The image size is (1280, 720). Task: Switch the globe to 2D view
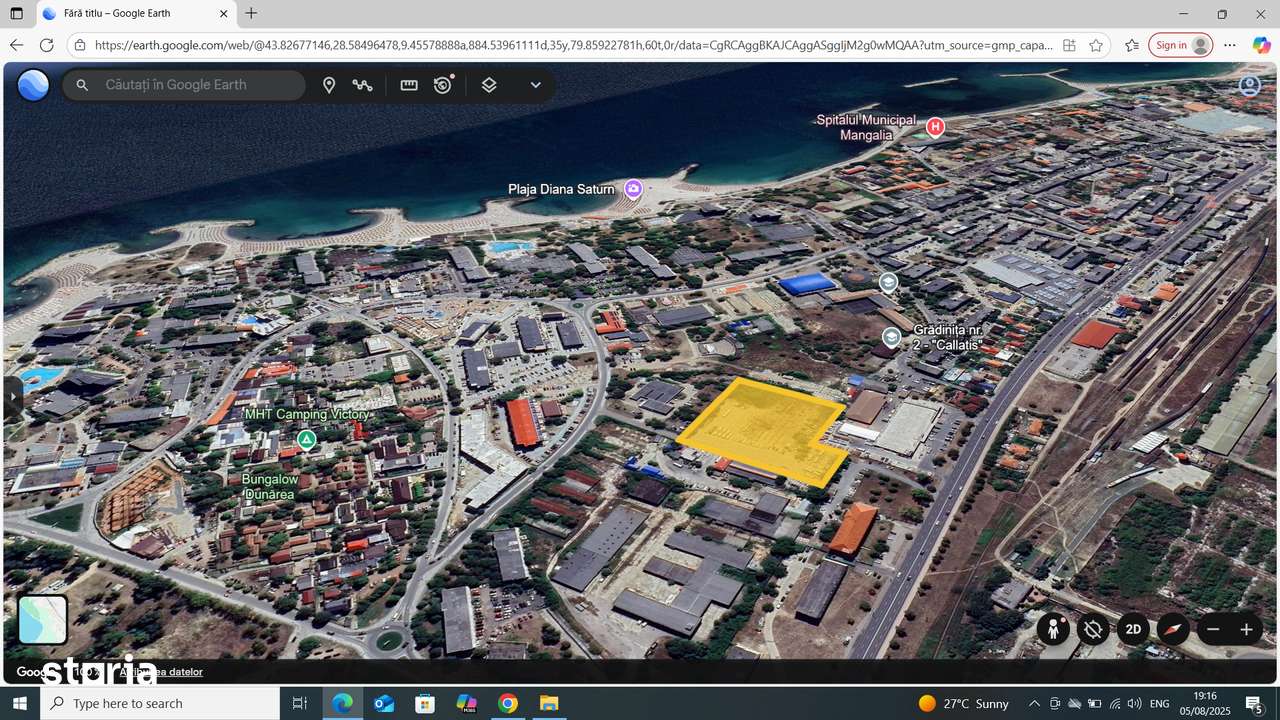tap(1133, 629)
